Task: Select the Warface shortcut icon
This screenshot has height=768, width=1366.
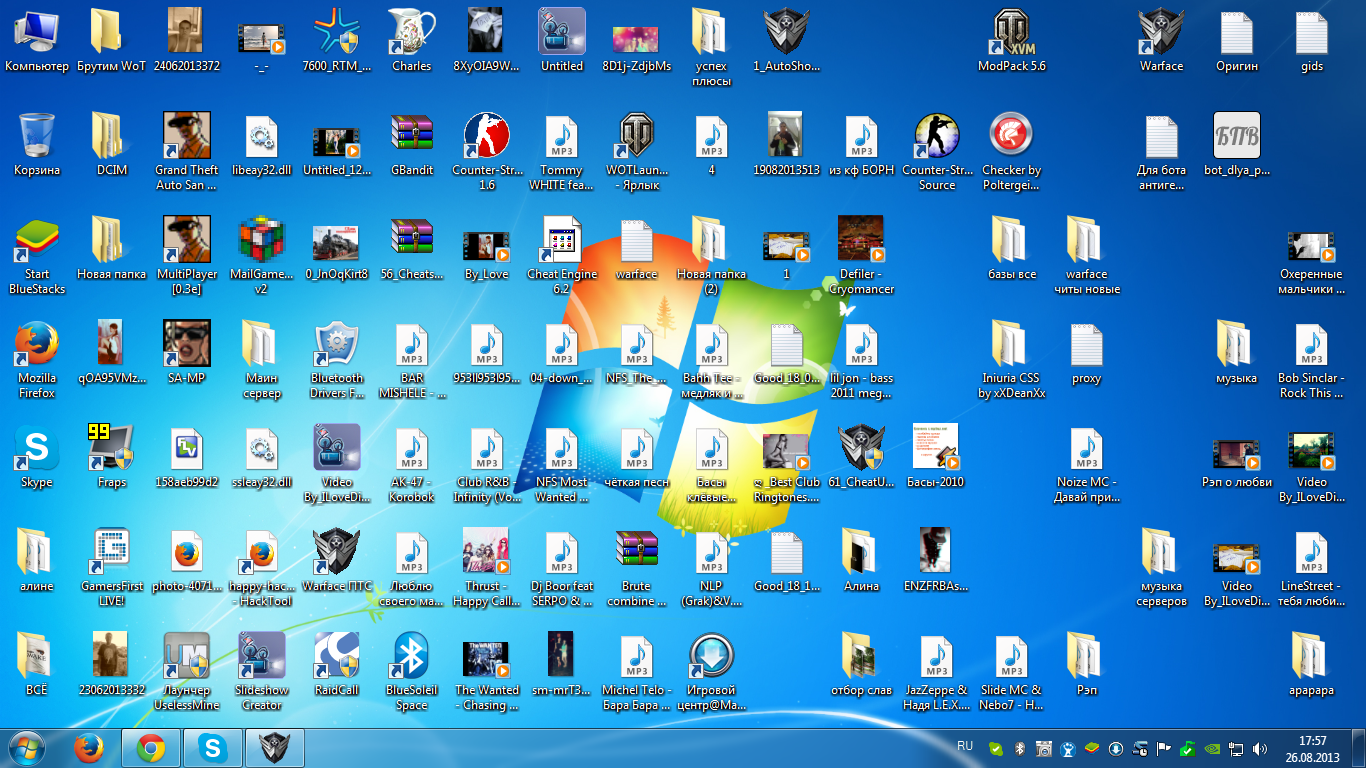Action: [1161, 33]
